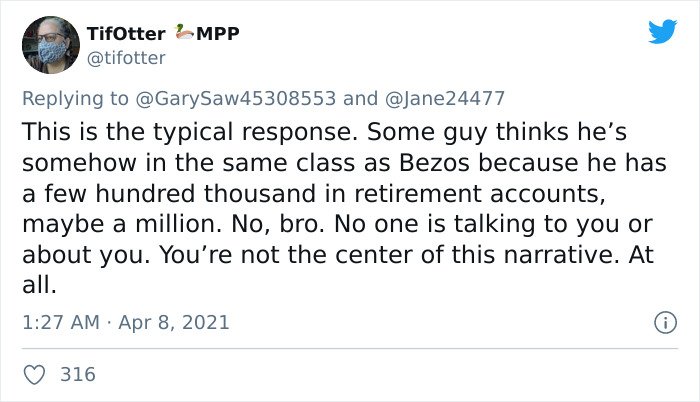Click the "No, bro." phrase in the tweet
700x402 pixels.
pos(278,224)
